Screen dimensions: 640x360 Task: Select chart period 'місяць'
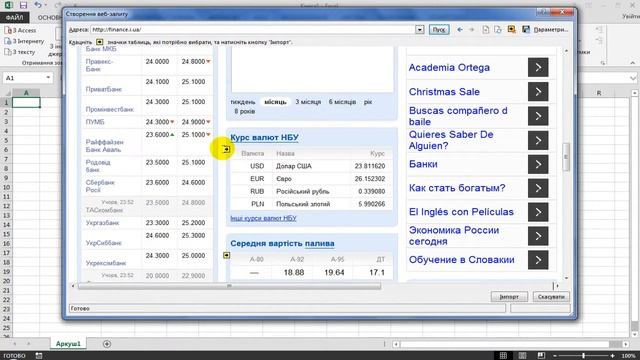tap(275, 102)
